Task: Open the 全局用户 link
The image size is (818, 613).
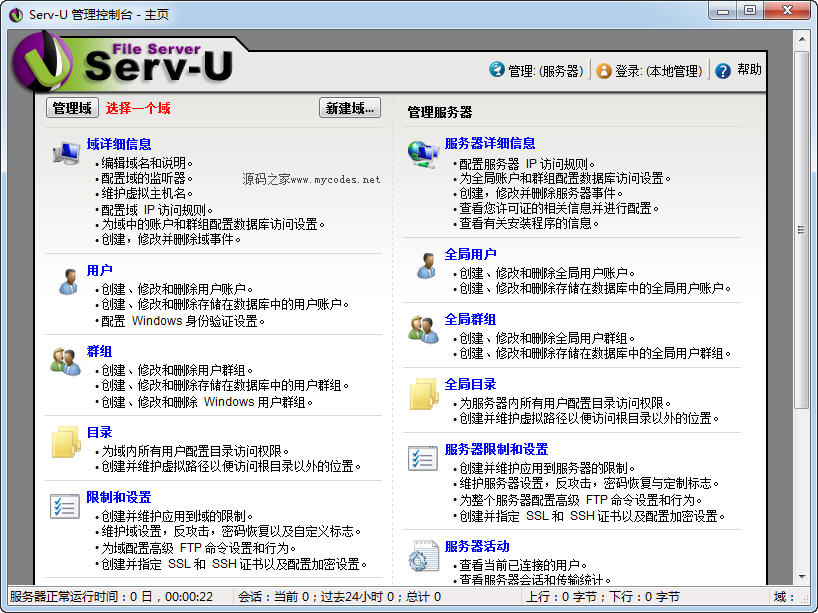Action: point(471,254)
